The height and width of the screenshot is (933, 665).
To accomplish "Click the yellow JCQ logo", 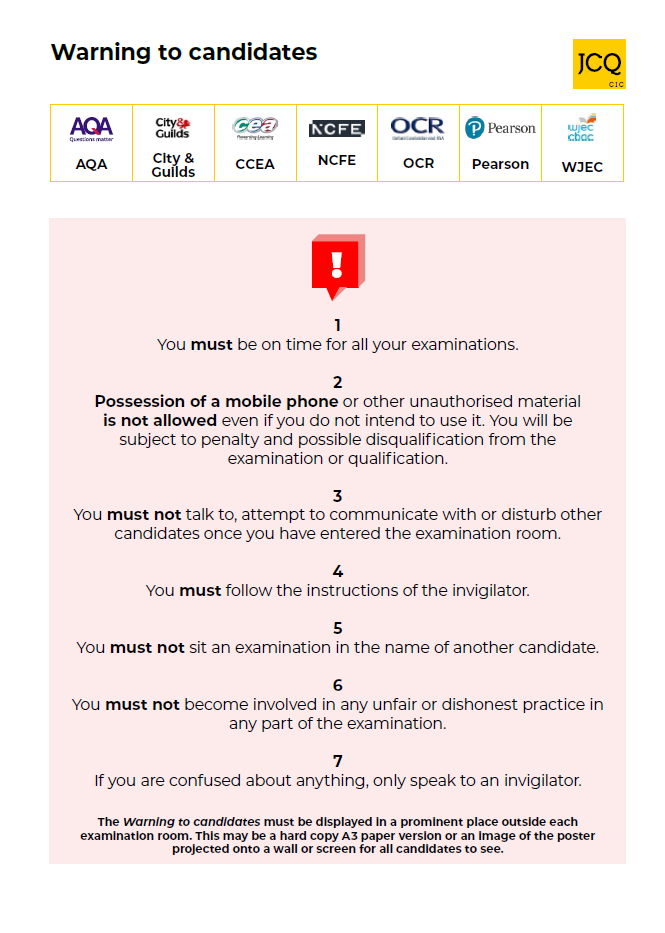I will click(599, 65).
